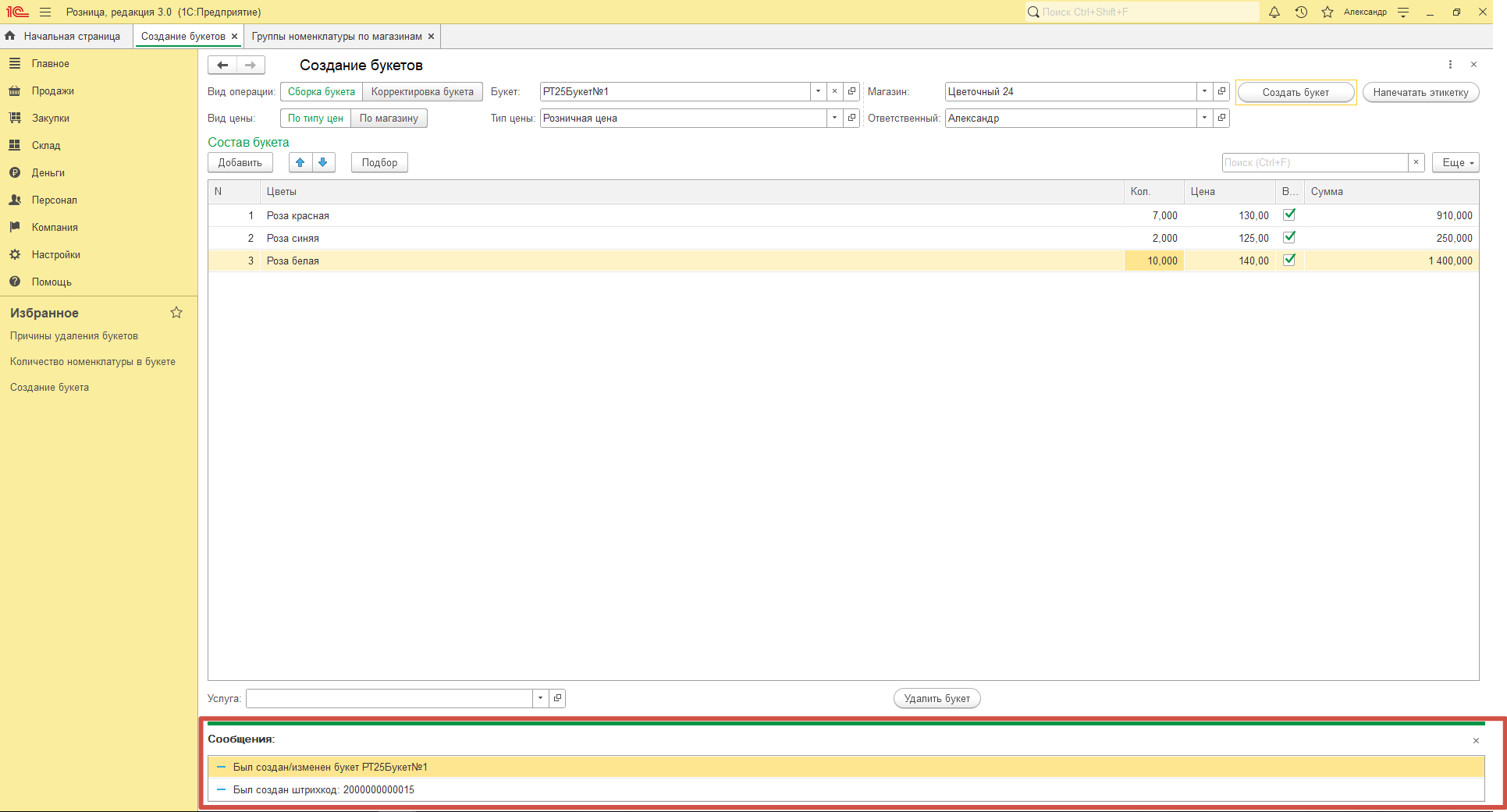Toggle the checkbox in Роза синяя row
The image size is (1507, 812).
point(1289,237)
